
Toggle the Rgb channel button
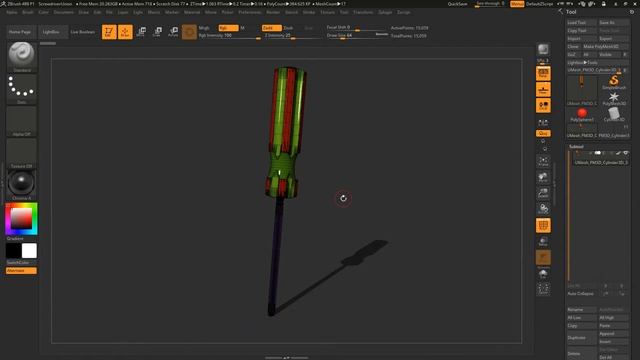228,28
